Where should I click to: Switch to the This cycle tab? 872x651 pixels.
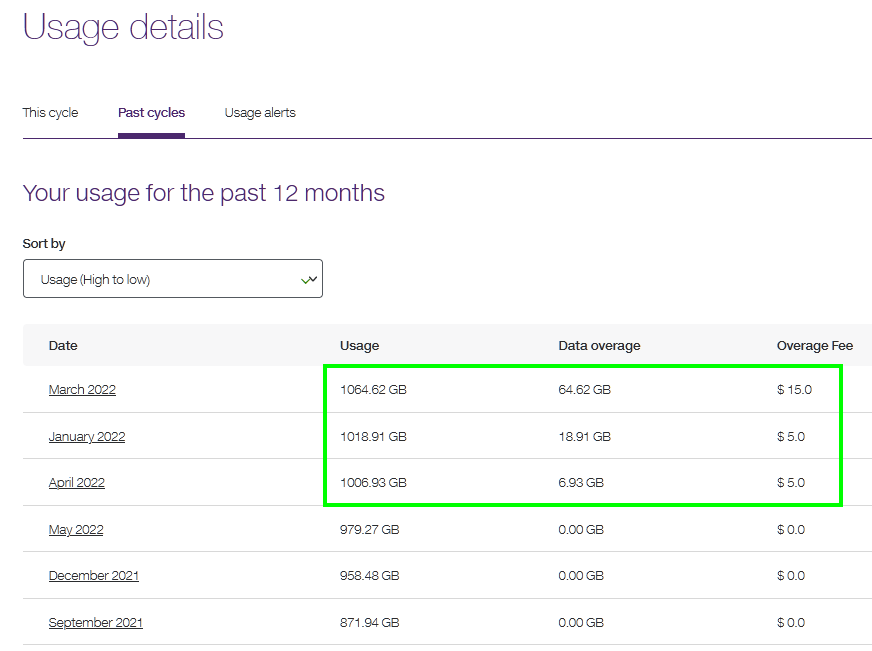[50, 113]
